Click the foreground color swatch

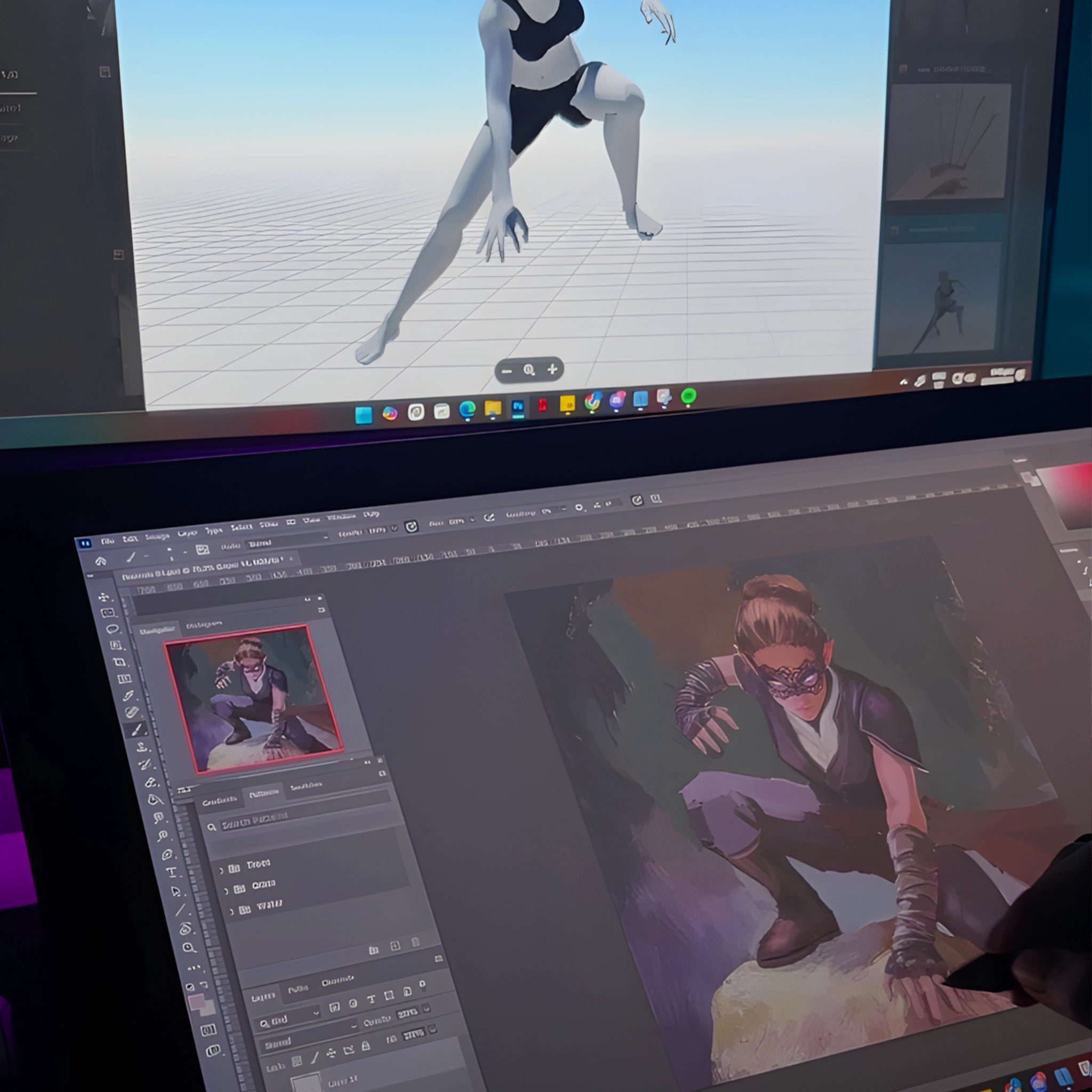pyautogui.click(x=196, y=1003)
